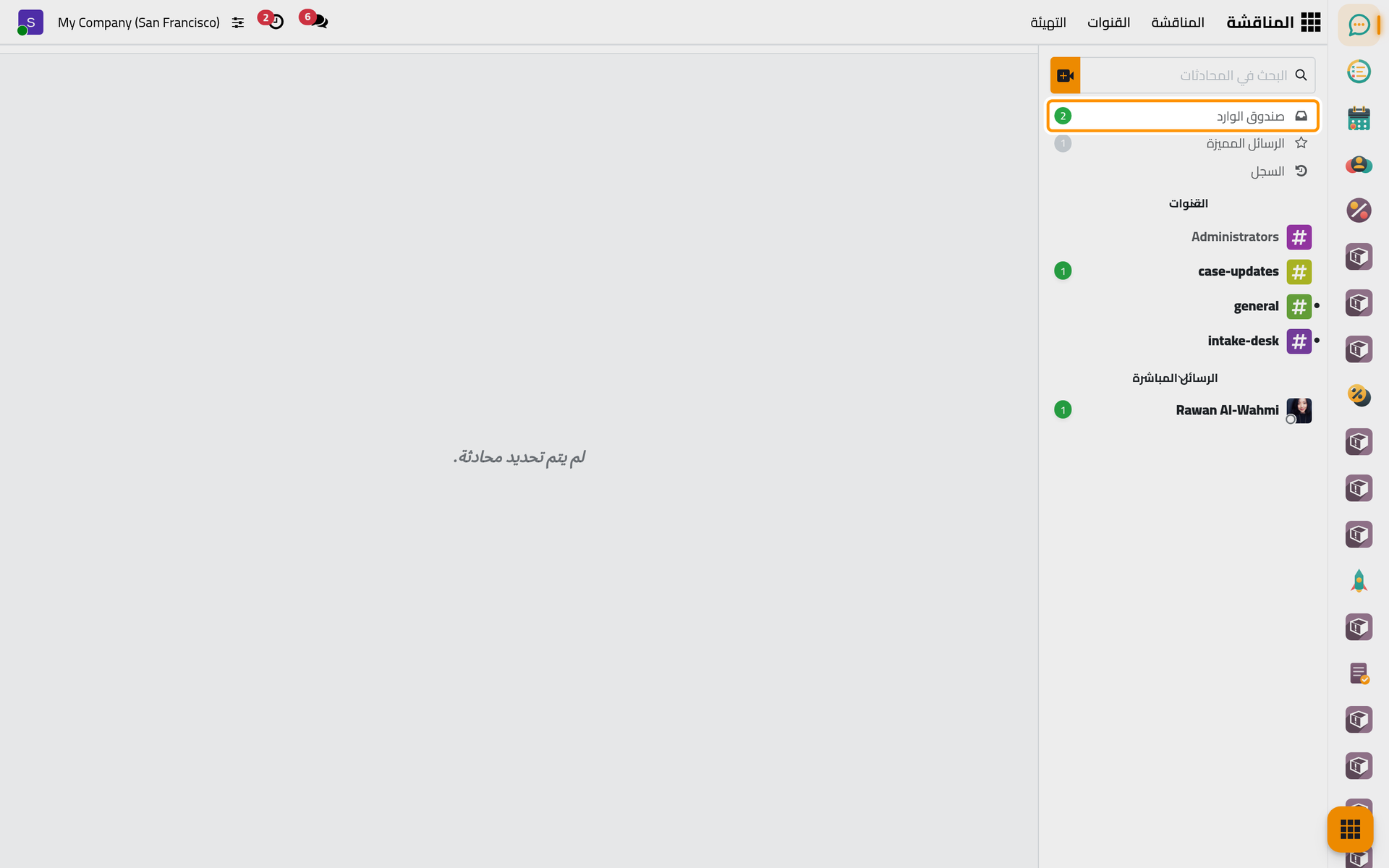Open the intake-desk channel
Screen dimensions: 1389x868
(1183, 341)
